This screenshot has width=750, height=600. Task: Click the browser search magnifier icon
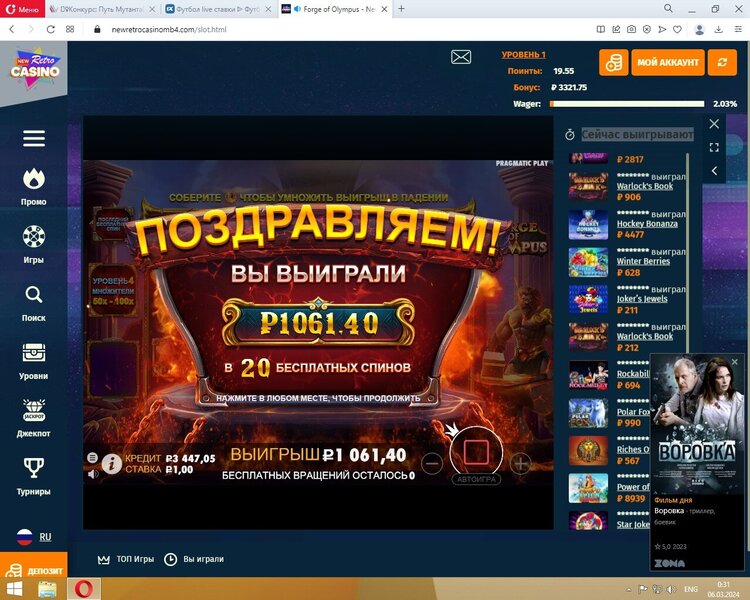click(668, 9)
